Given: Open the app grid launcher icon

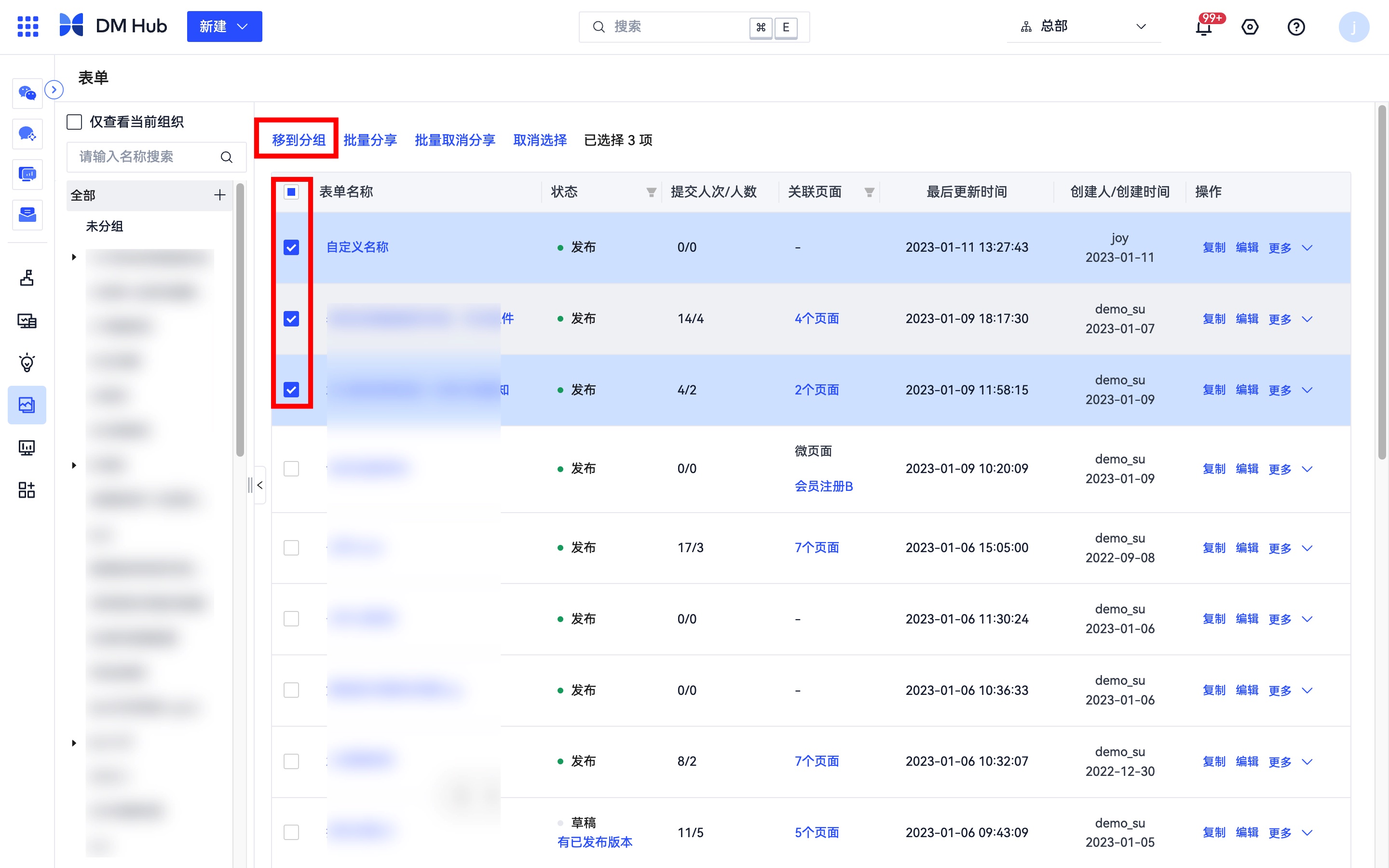Looking at the screenshot, I should pyautogui.click(x=27, y=27).
